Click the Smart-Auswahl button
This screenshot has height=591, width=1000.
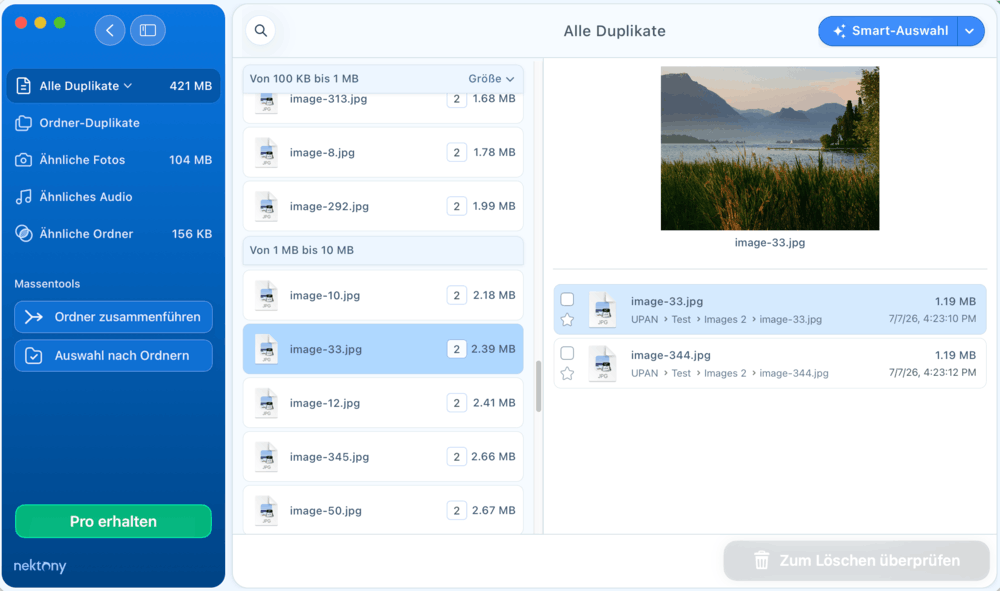click(888, 31)
